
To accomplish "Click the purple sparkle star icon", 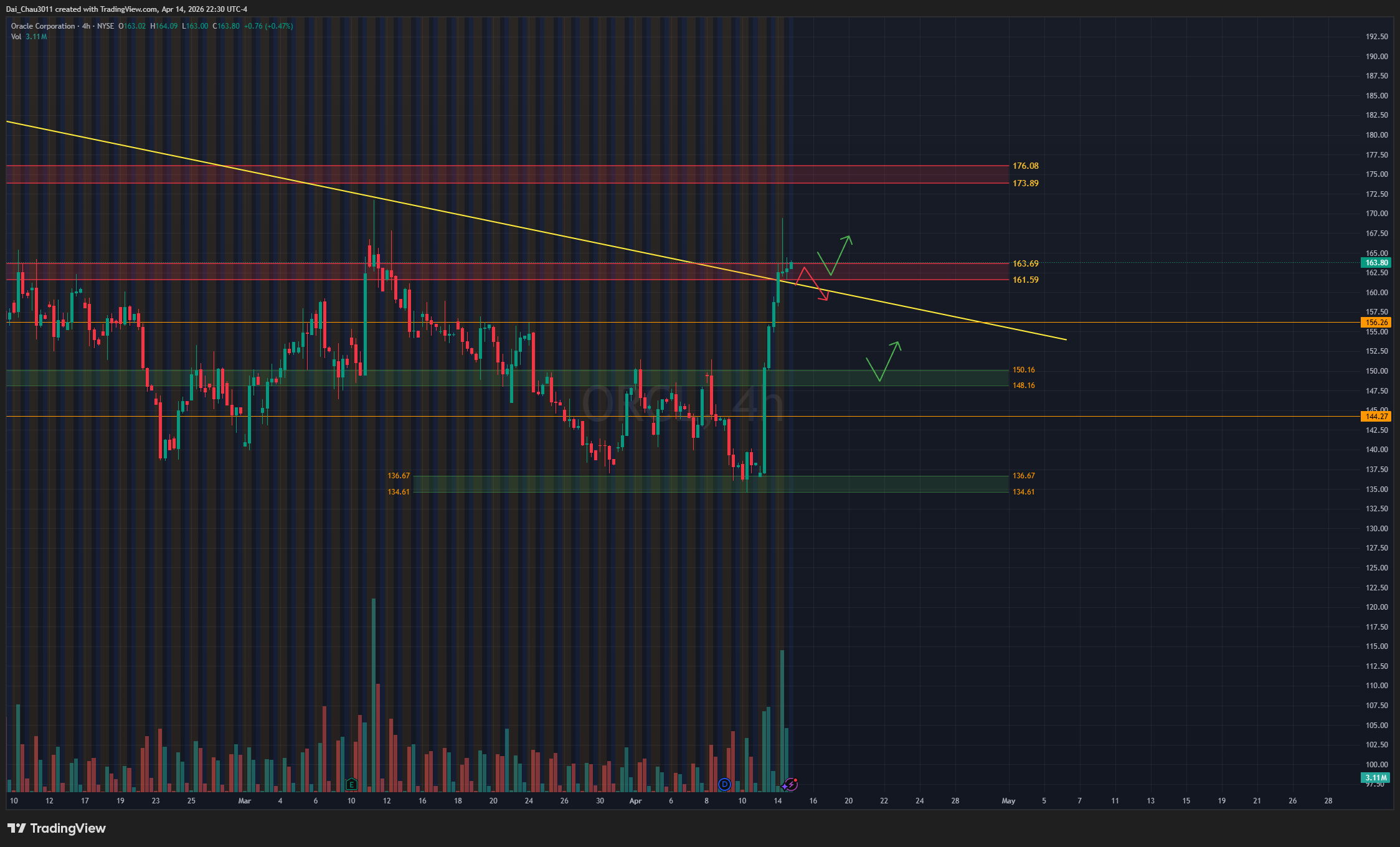I will [784, 787].
